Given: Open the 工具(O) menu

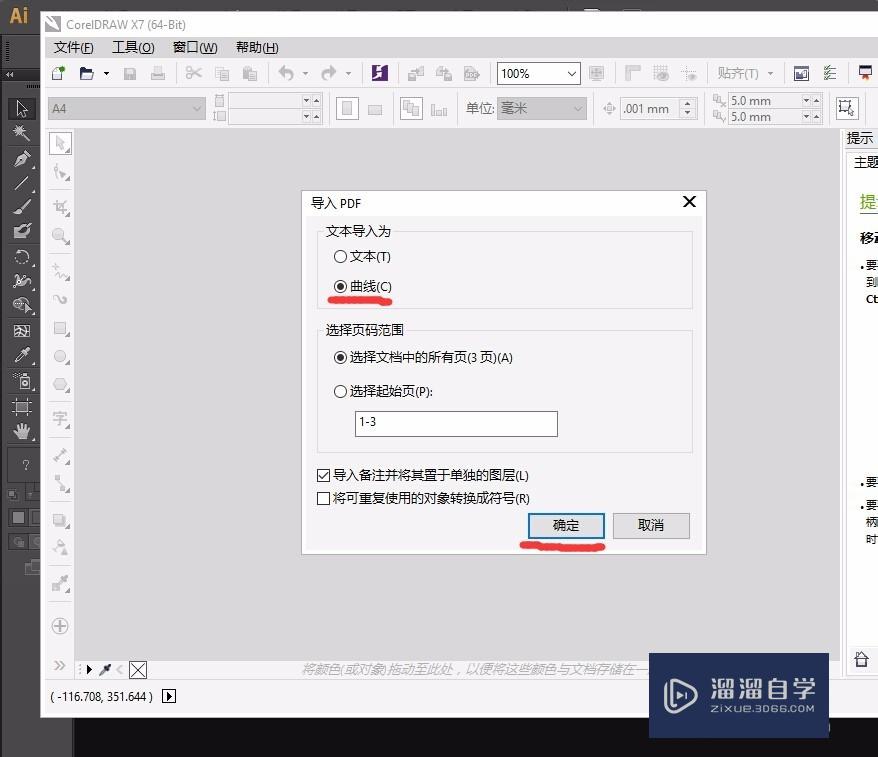Looking at the screenshot, I should [x=133, y=48].
